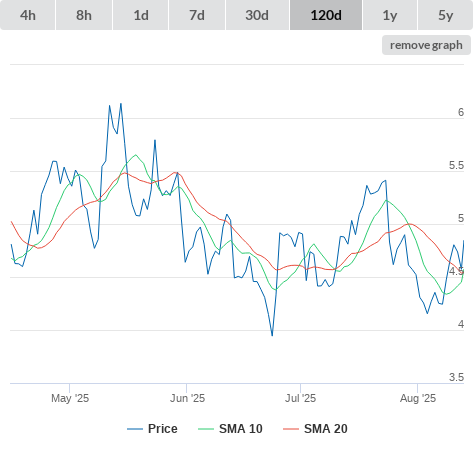Select the active 120d tab
Image resolution: width=474 pixels, height=455 pixels.
pos(326,15)
